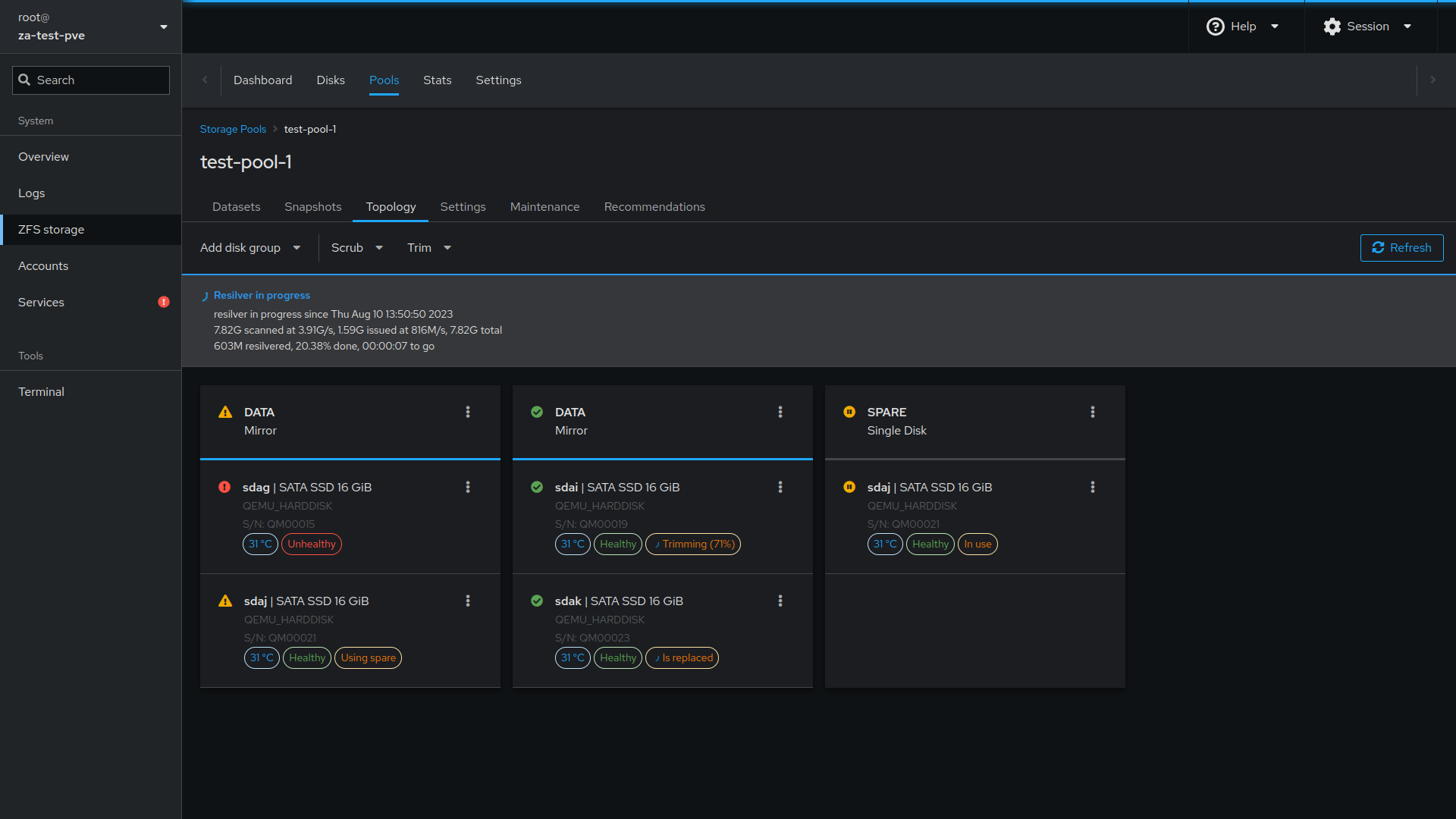Viewport: 1456px width, 819px height.
Task: Follow the Storage Pools breadcrumb link
Action: pos(233,129)
